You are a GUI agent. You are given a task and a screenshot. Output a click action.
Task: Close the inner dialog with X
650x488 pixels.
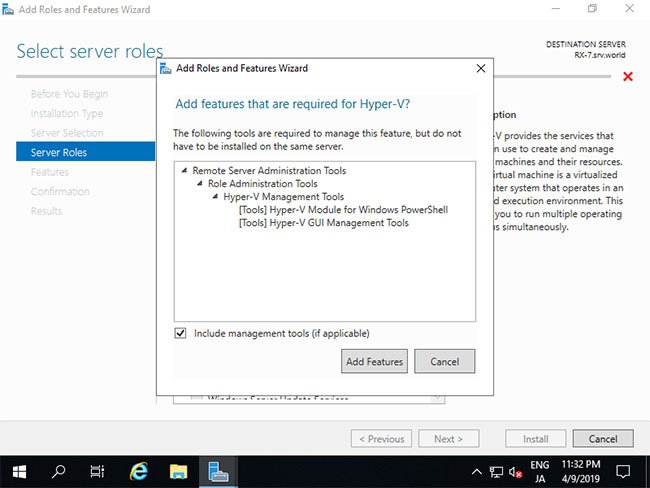tap(481, 68)
